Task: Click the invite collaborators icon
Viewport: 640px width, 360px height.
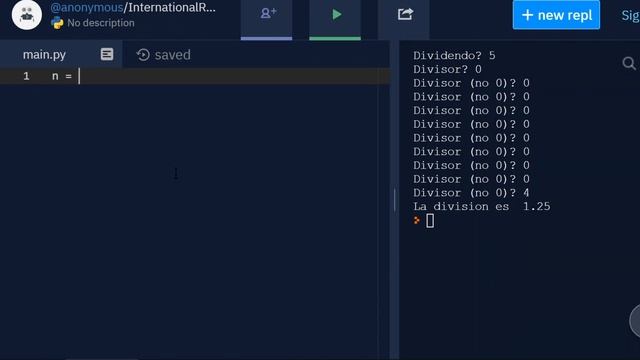Action: point(268,14)
